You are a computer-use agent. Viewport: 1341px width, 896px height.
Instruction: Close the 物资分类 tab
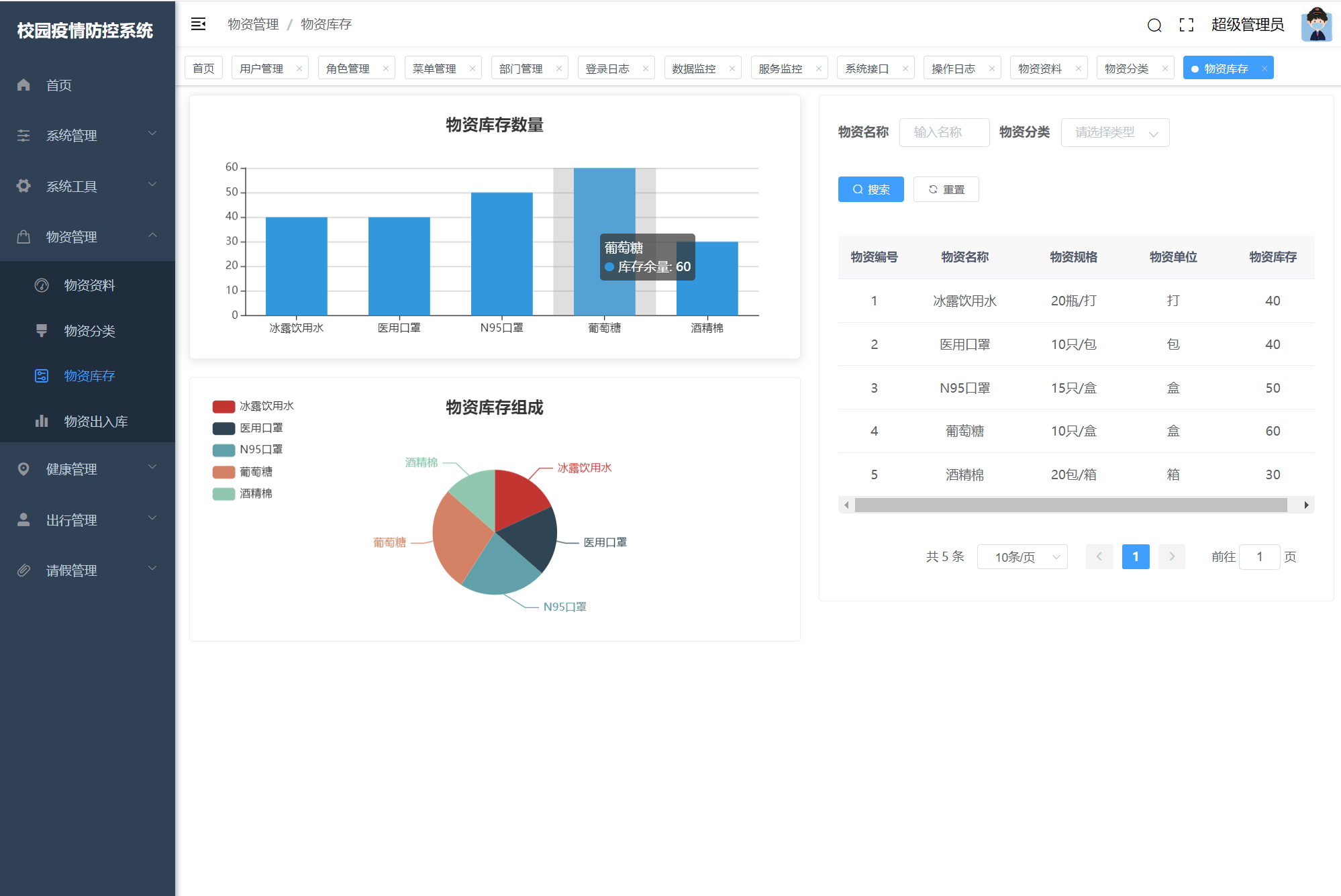pyautogui.click(x=1165, y=68)
